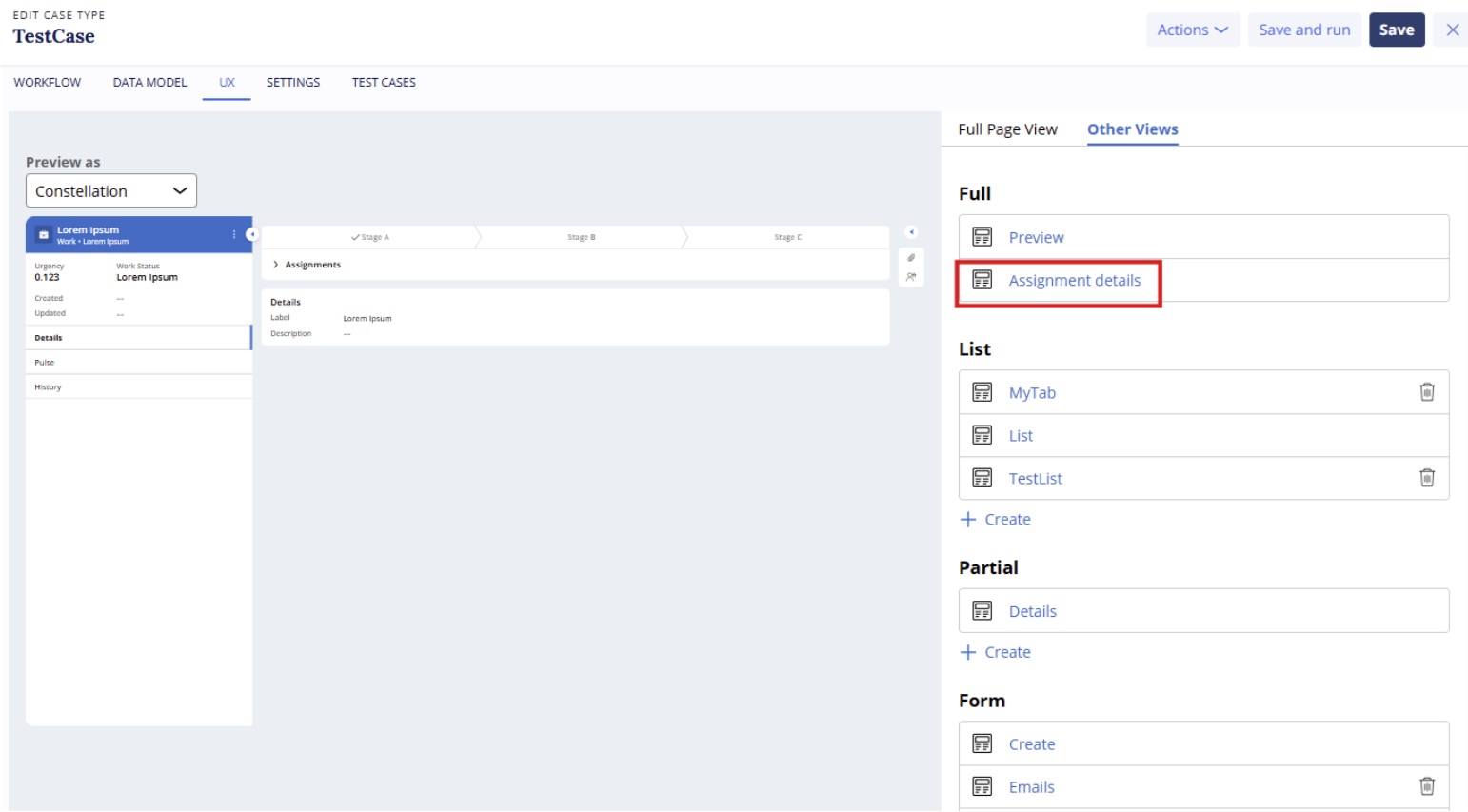
Task: Click the Save button
Action: pyautogui.click(x=1397, y=30)
